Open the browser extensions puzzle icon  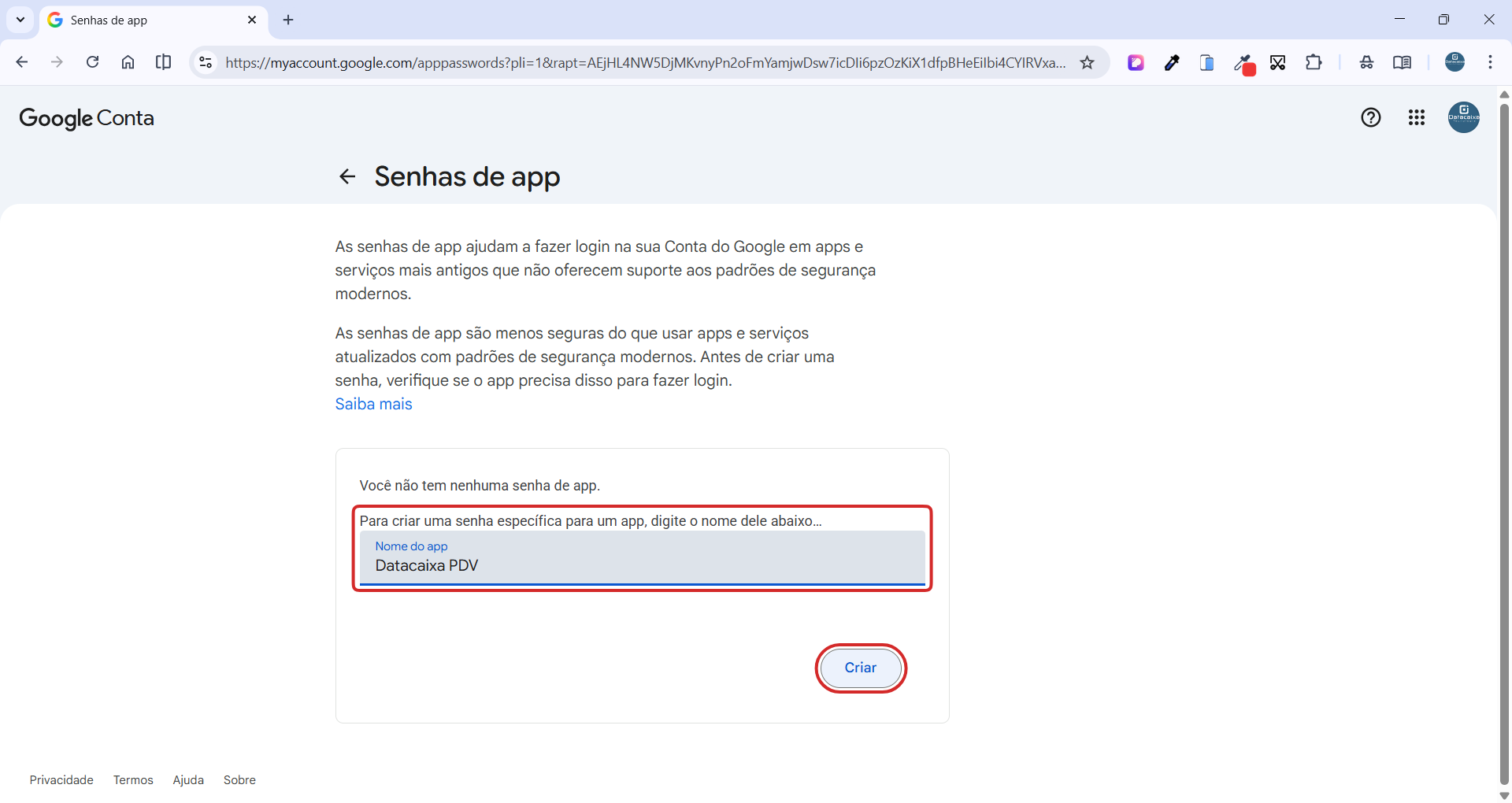(1313, 63)
